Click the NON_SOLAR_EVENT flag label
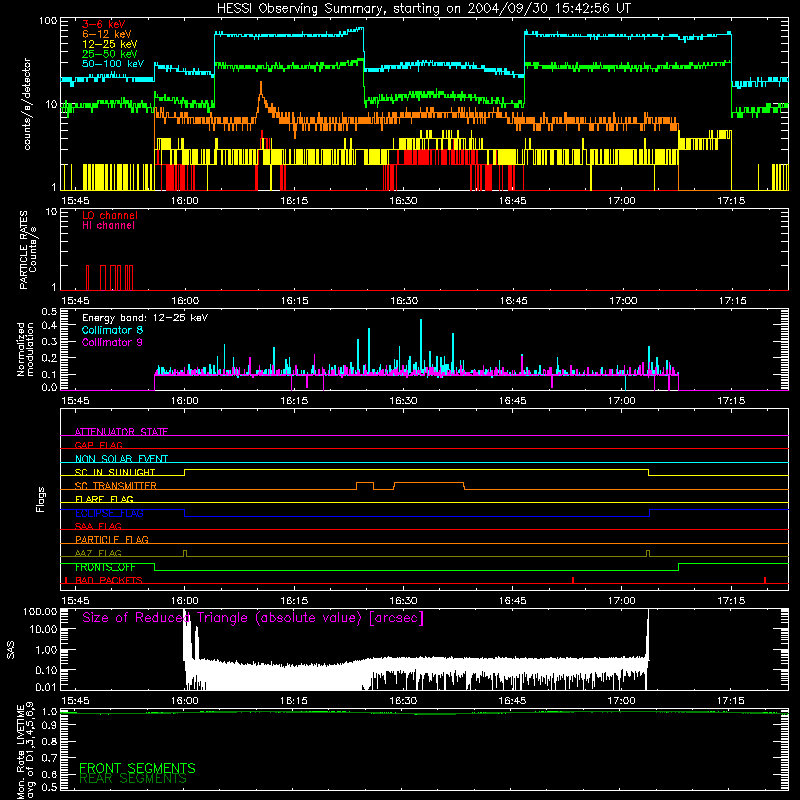 [121, 459]
